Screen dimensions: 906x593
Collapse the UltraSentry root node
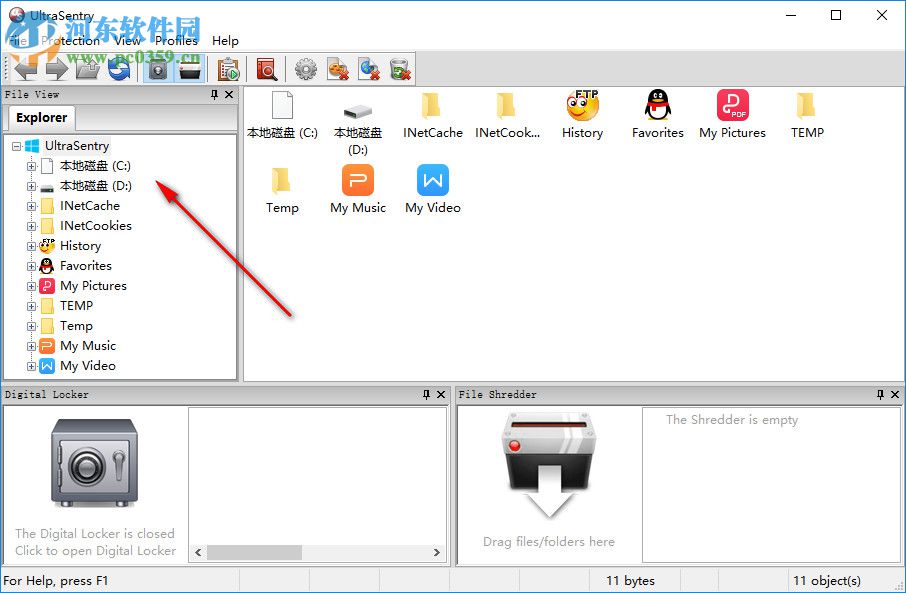click(x=16, y=146)
